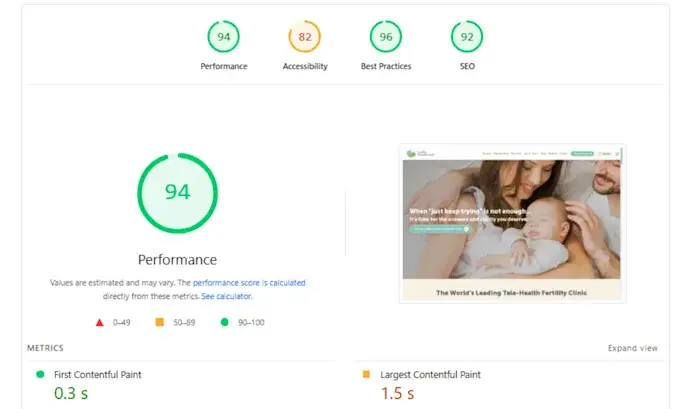This screenshot has width=680, height=409.
Task: Open the 'See calculator' link
Action: pyautogui.click(x=226, y=296)
